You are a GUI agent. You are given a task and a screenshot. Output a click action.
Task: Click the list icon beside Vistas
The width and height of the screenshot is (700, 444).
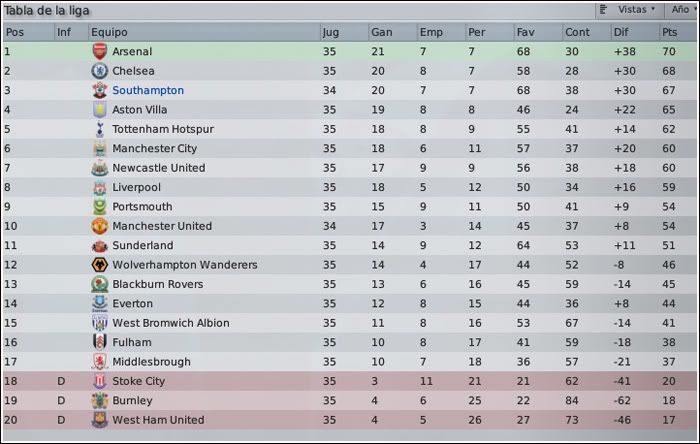click(603, 9)
